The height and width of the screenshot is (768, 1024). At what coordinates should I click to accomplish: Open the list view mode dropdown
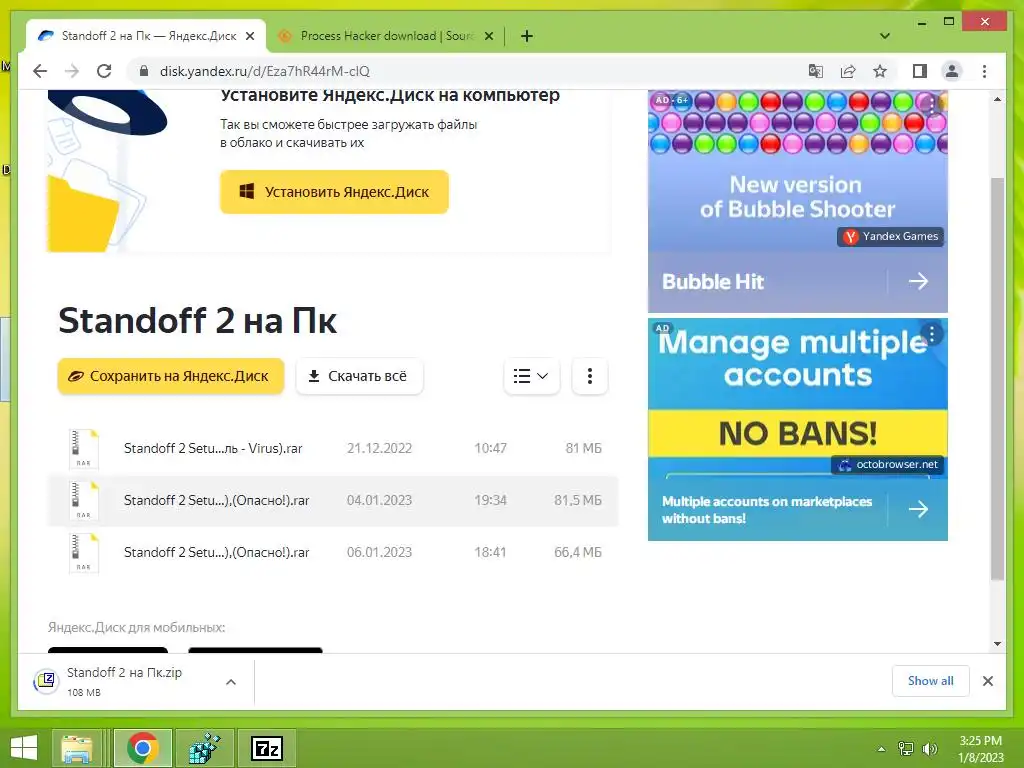(532, 376)
